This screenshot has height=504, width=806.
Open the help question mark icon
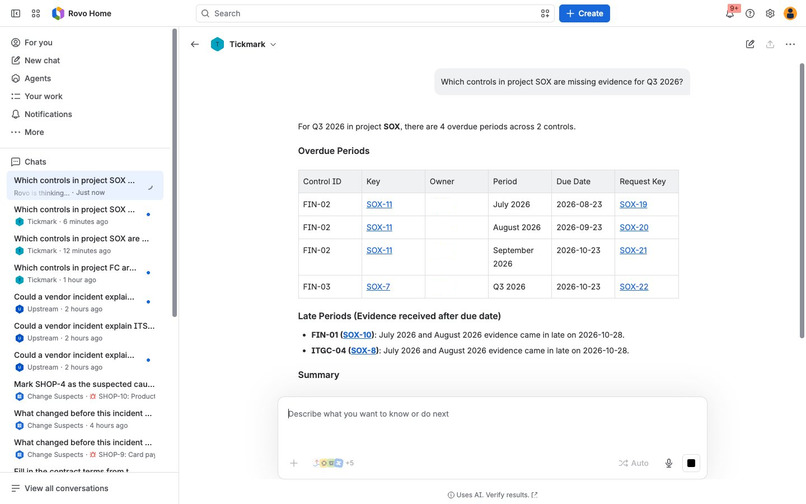pyautogui.click(x=750, y=13)
